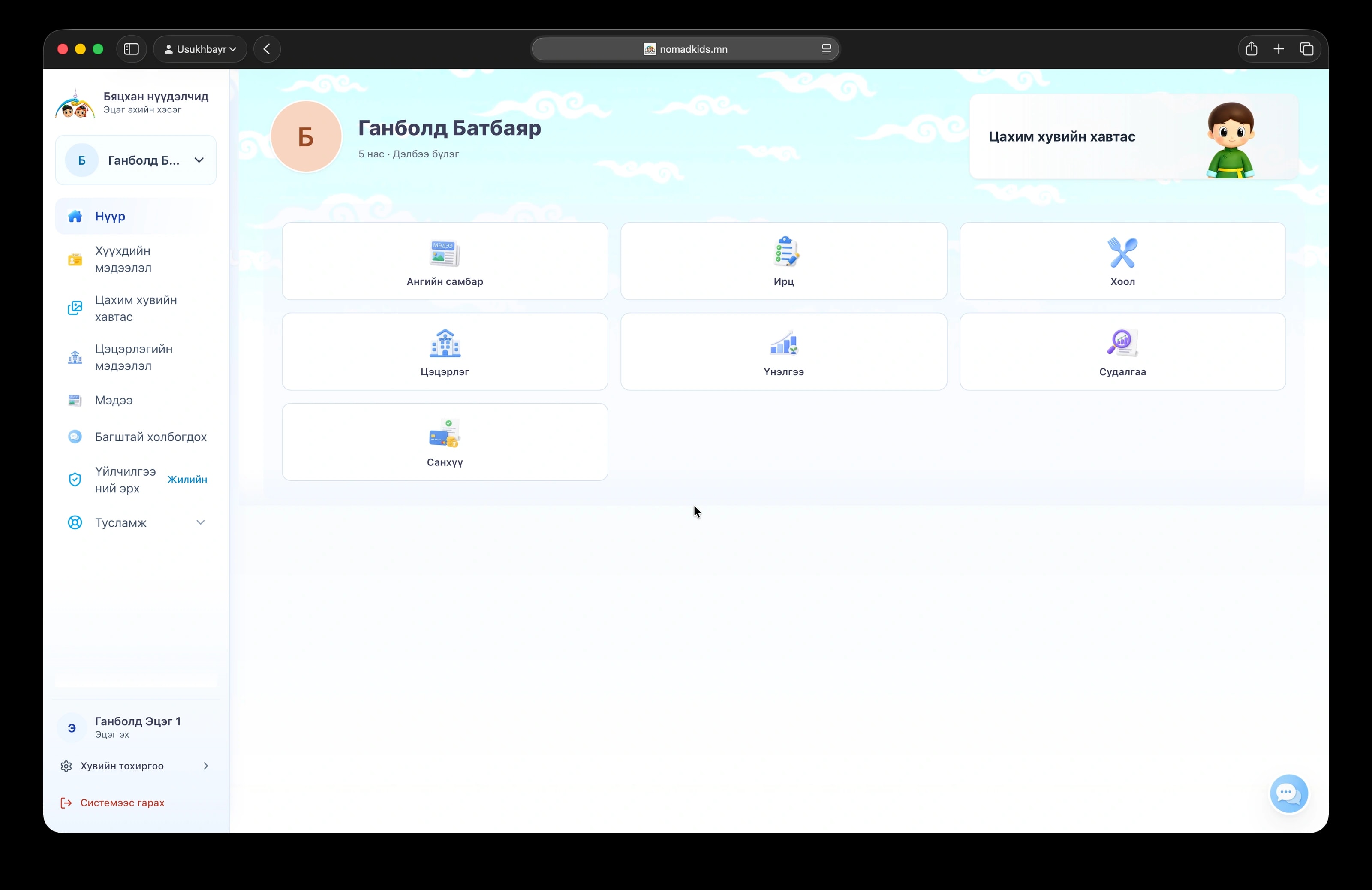The width and height of the screenshot is (1372, 890).
Task: Open Багштай холбогдох sidebar item
Action: point(136,437)
